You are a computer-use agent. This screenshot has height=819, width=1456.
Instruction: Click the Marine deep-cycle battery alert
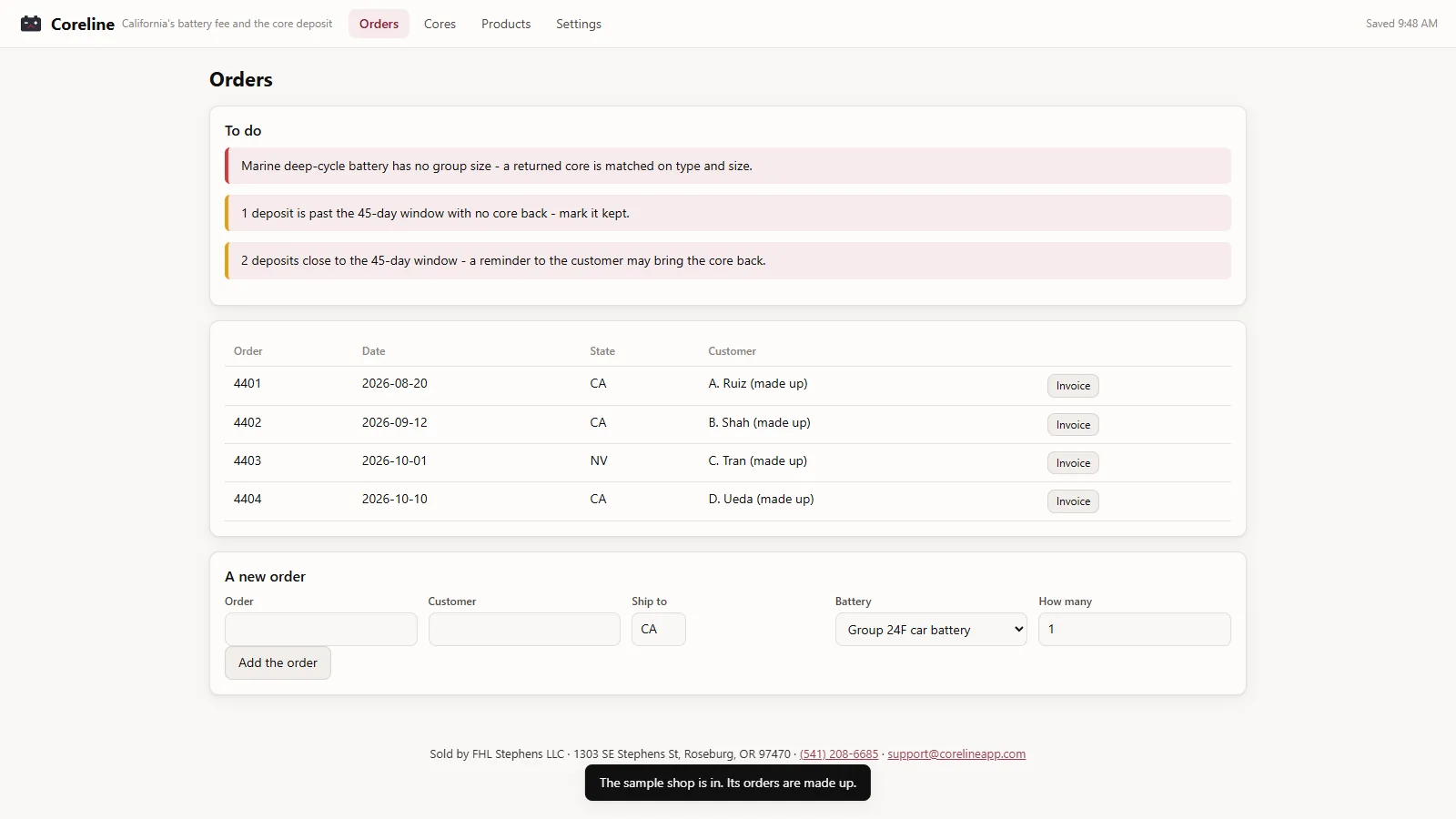click(x=728, y=166)
